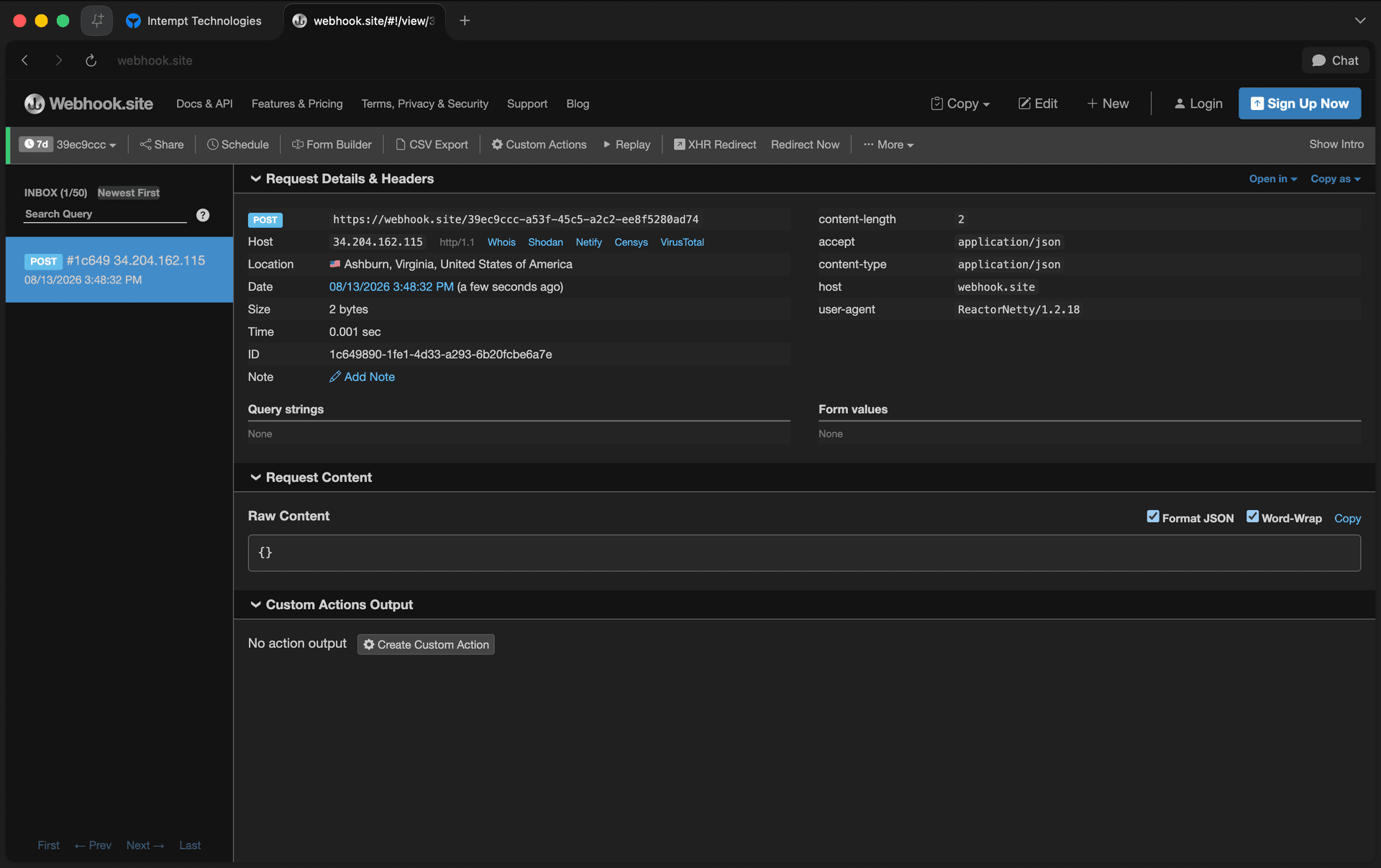Click the Login link
This screenshot has width=1381, height=868.
1198,104
